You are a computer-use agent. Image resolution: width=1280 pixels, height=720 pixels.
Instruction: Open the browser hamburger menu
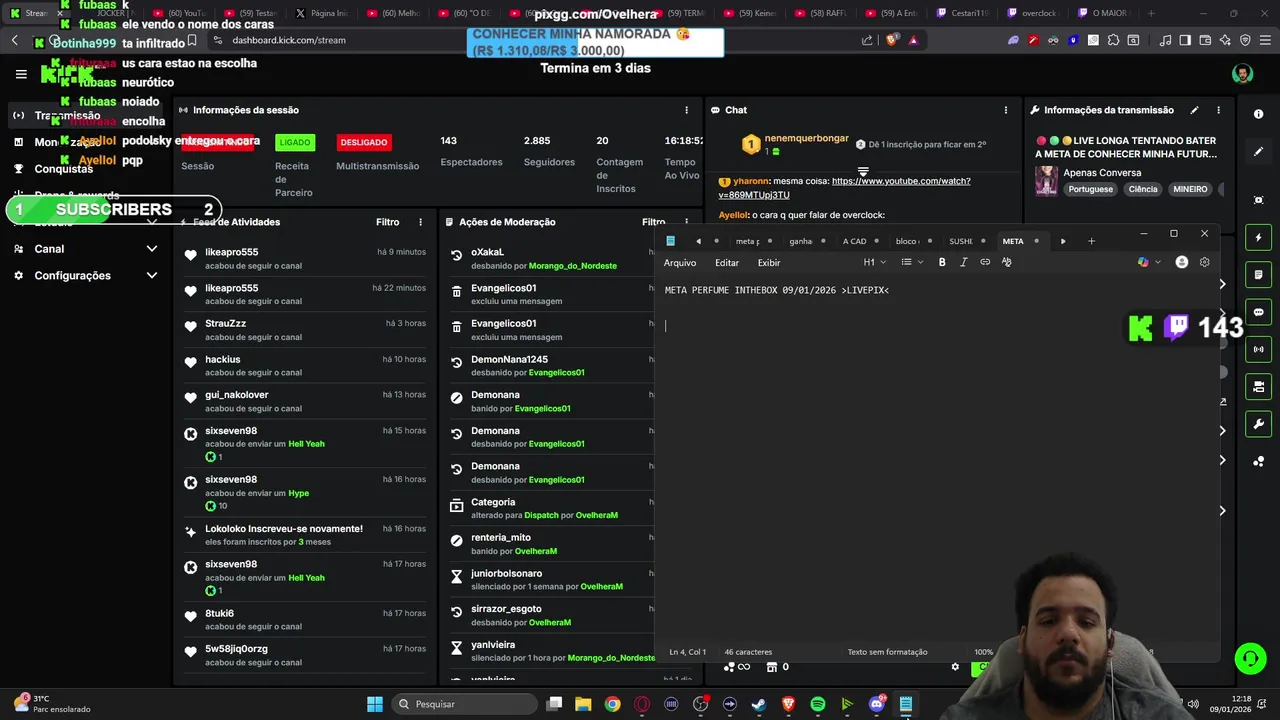tap(1264, 40)
